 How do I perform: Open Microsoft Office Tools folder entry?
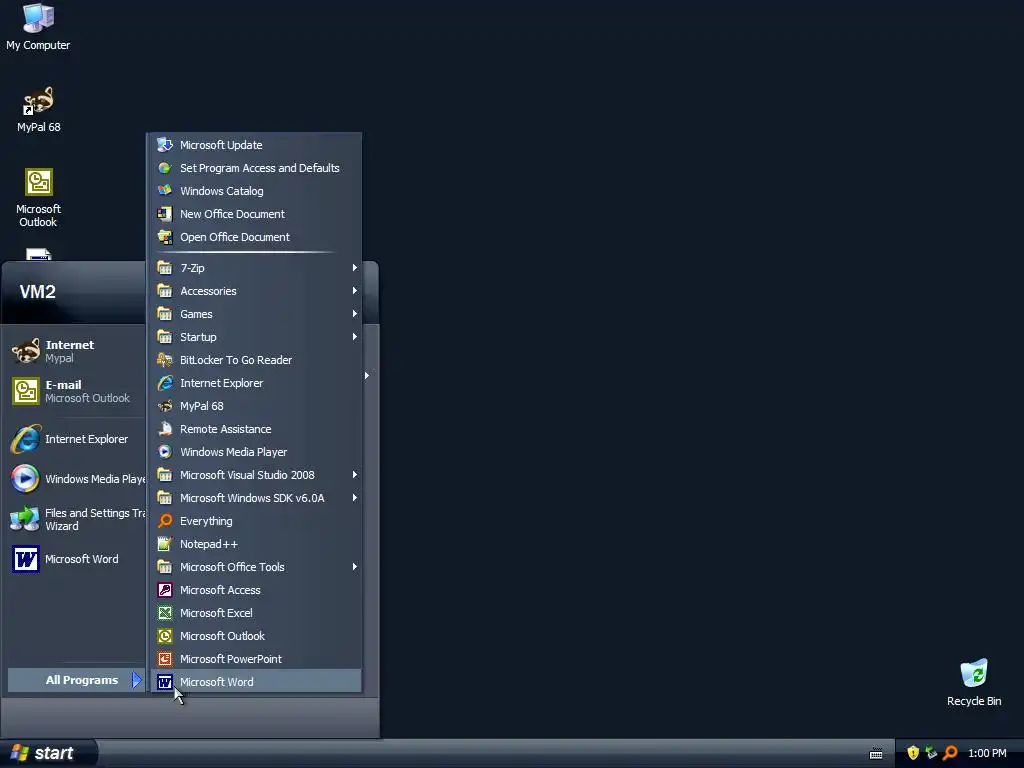point(256,567)
